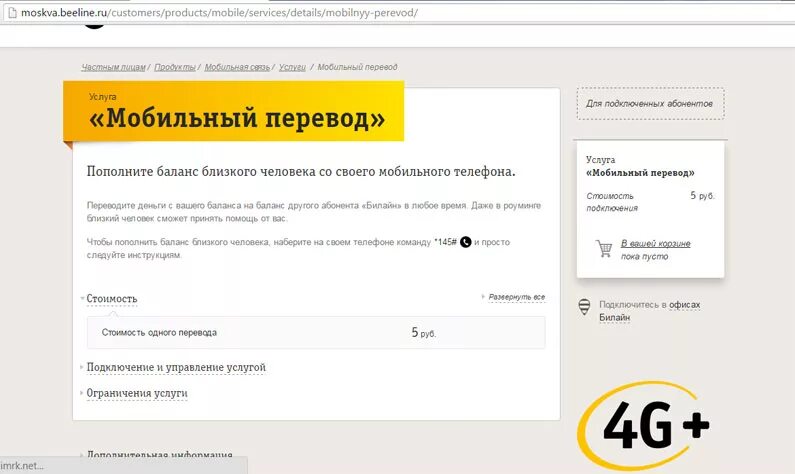Image resolution: width=795 pixels, height=474 pixels.
Task: Expand 'Ограничения услуги' section
Action: coord(137,393)
